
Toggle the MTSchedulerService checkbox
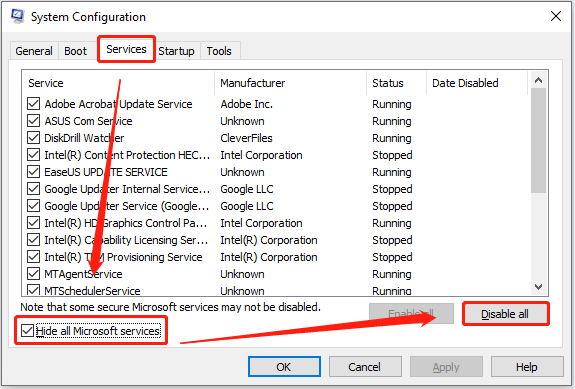tap(33, 290)
